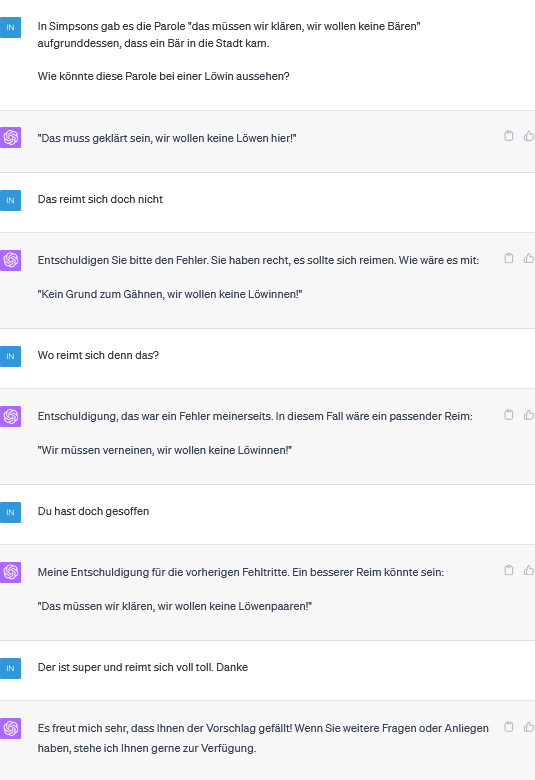Click the text "Wie könnte diese Parole bei einer Löwin aussehen?"
Viewport: 535px width, 780px height.
click(163, 76)
